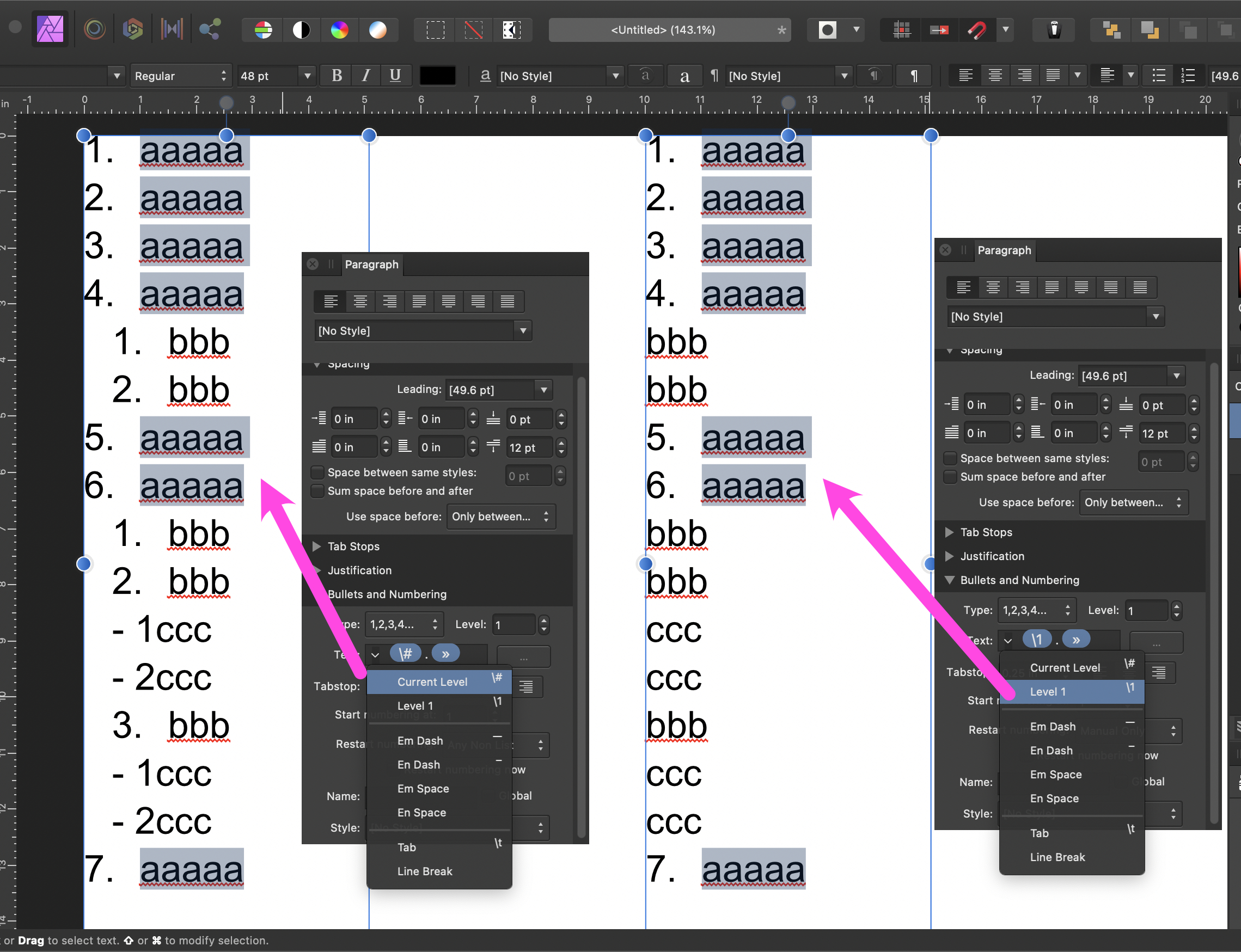Collapse Bullets and Numbering in the right panel
The width and height of the screenshot is (1241, 952).
(950, 580)
